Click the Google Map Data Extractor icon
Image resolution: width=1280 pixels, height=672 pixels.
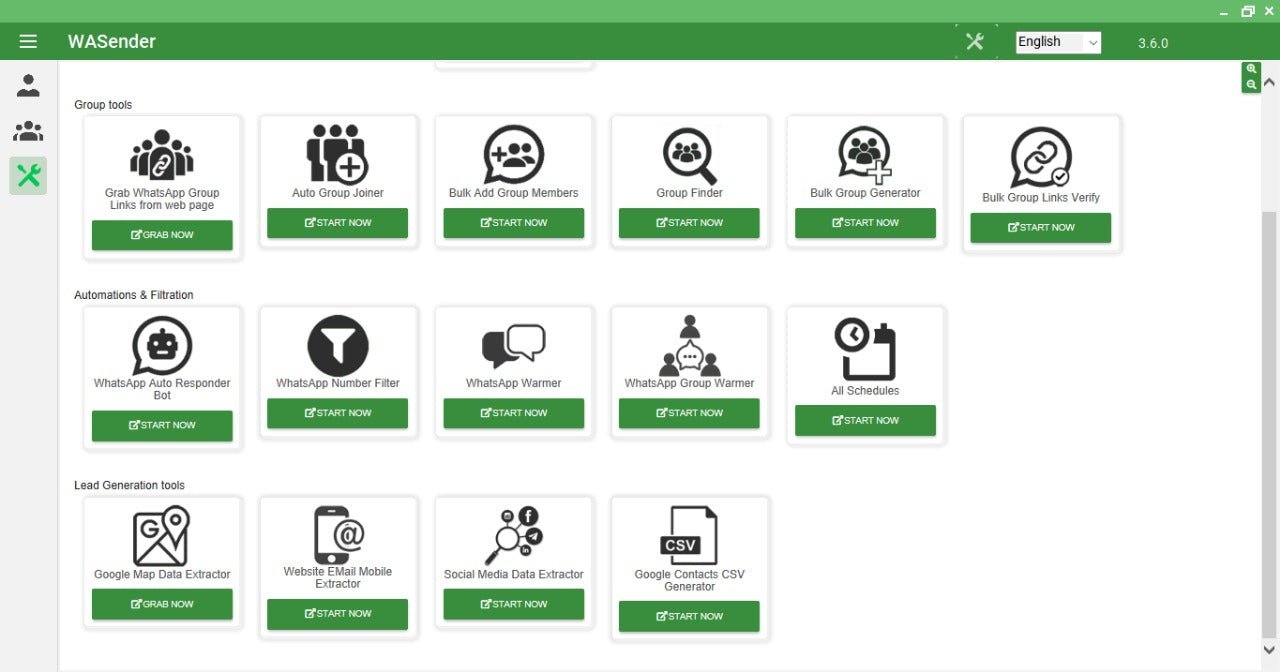click(162, 537)
